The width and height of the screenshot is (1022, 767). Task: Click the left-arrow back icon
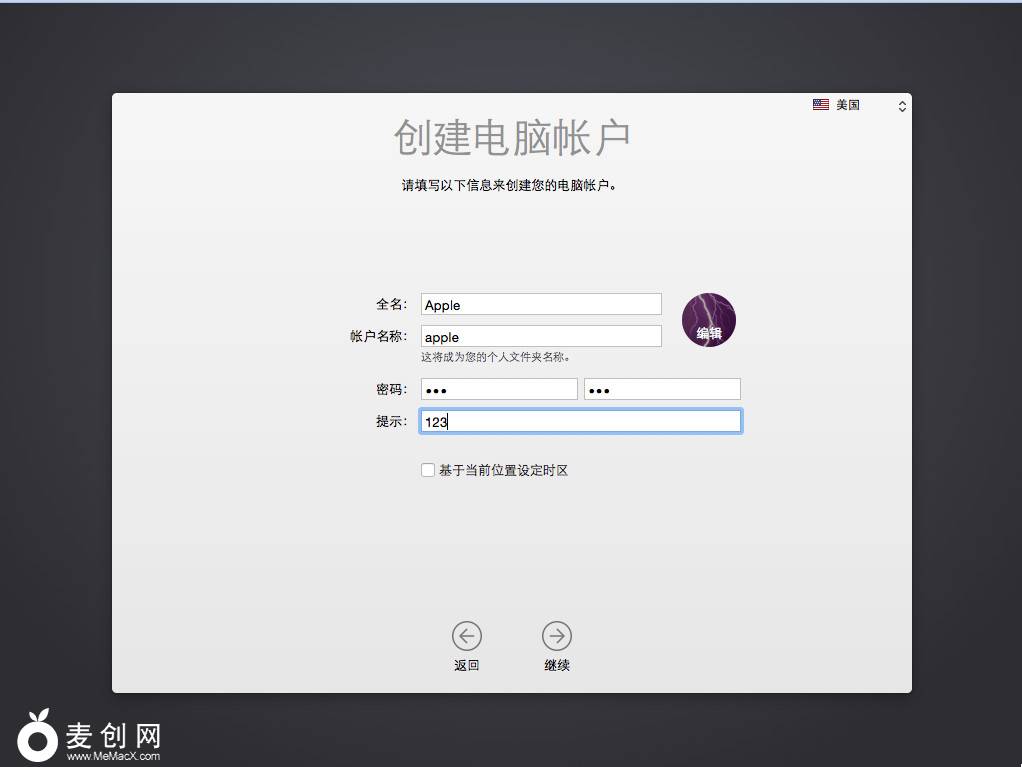coord(466,636)
